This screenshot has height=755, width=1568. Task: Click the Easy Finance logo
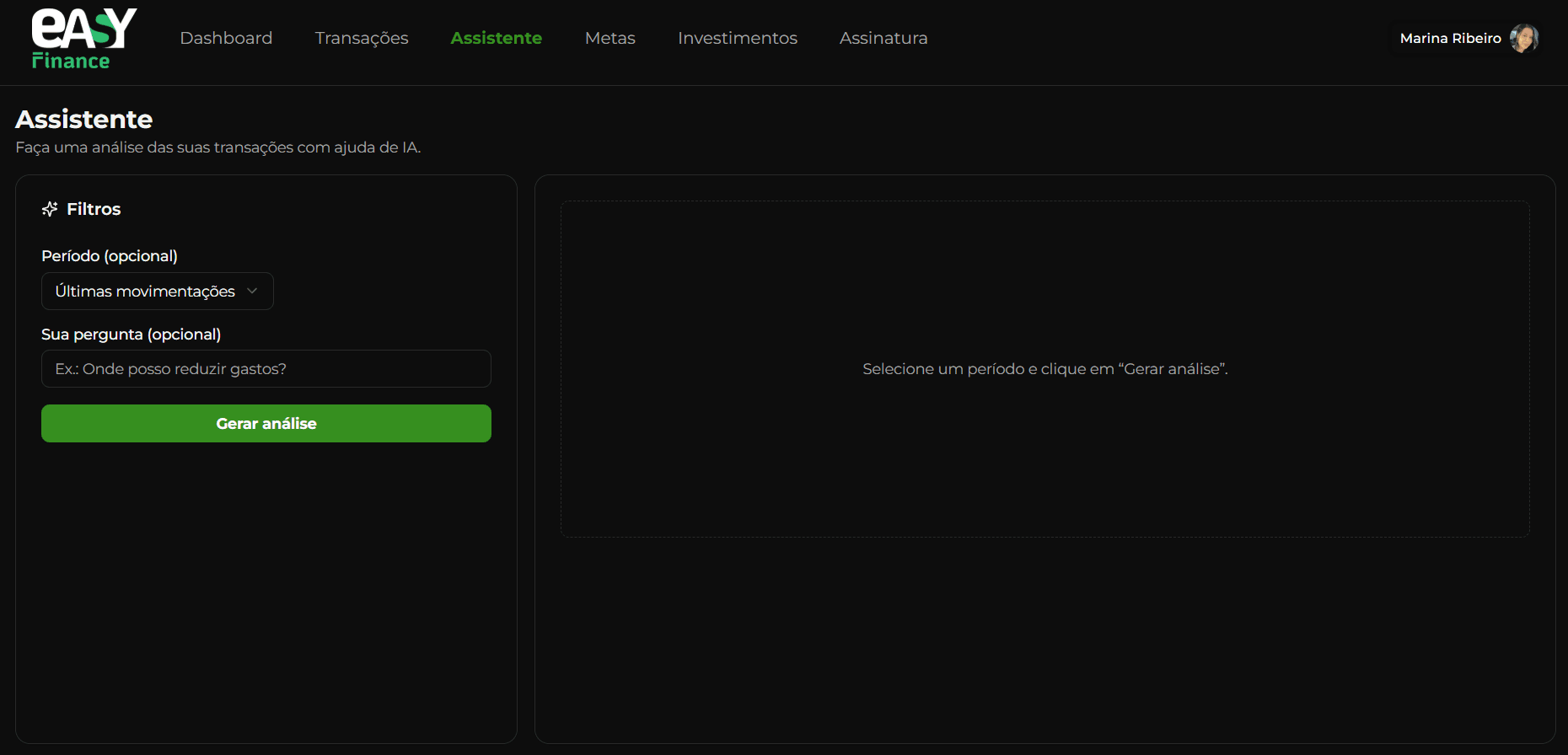(83, 39)
